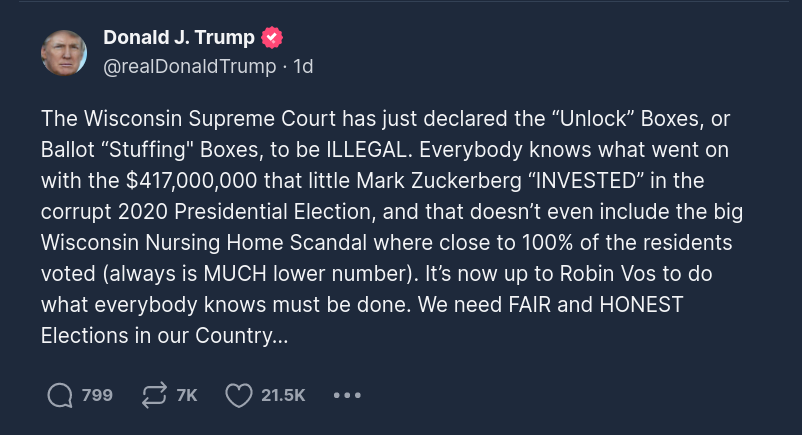Click the repost arrows icon

pos(153,396)
